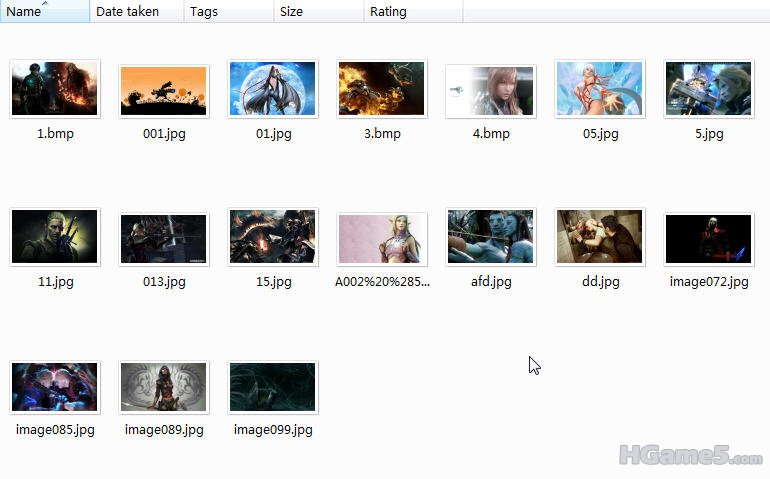Click the file name label 5.jpg

click(709, 134)
